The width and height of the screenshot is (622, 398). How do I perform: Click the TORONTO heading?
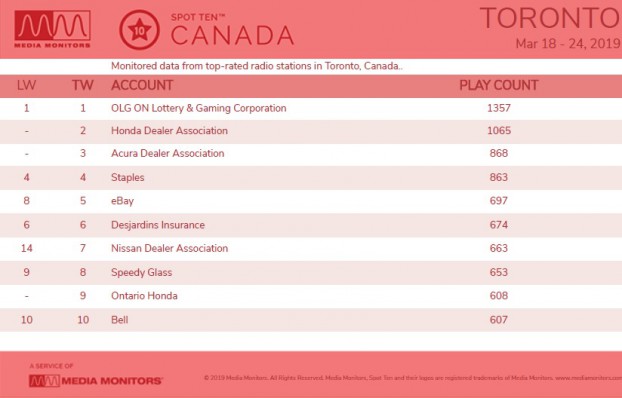click(551, 18)
